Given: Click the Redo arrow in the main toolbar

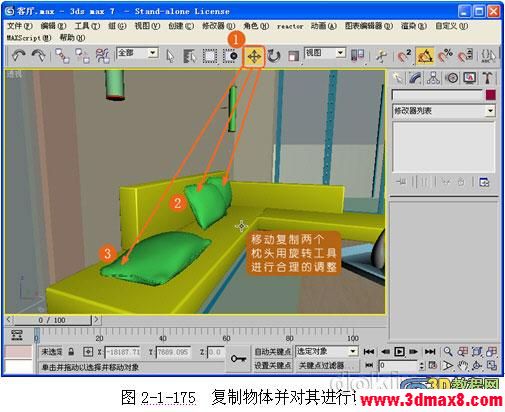Looking at the screenshot, I should 38,56.
